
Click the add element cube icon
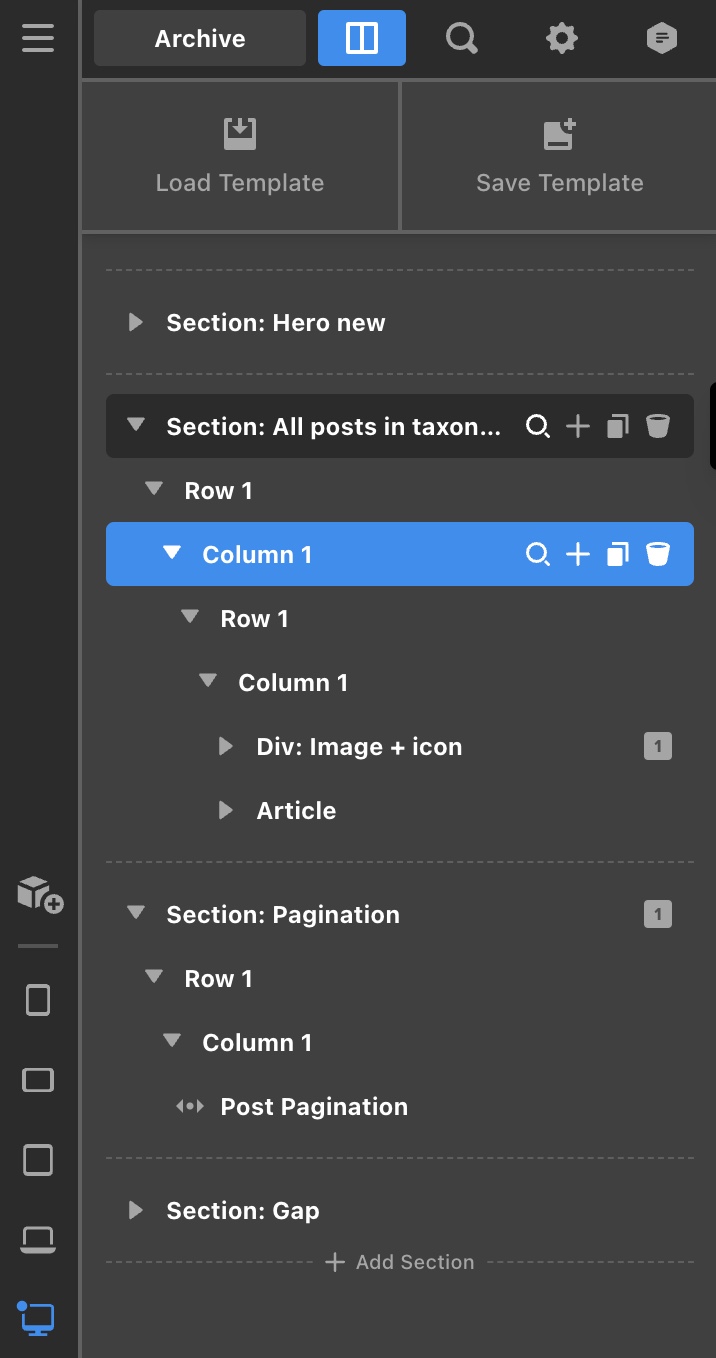click(x=40, y=893)
